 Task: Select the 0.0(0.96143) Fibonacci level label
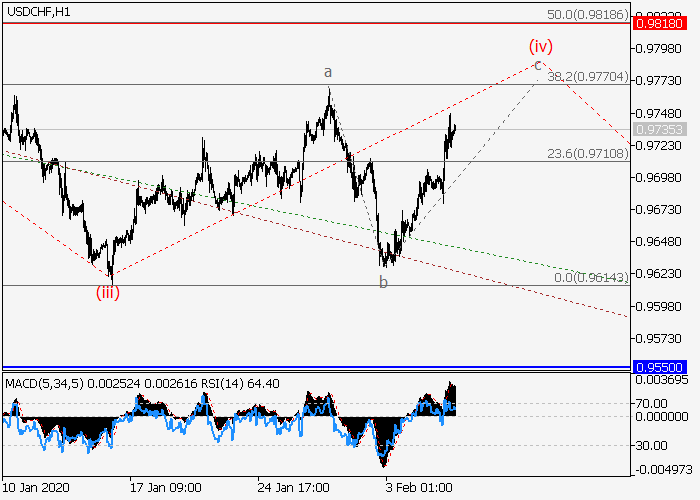click(x=590, y=277)
